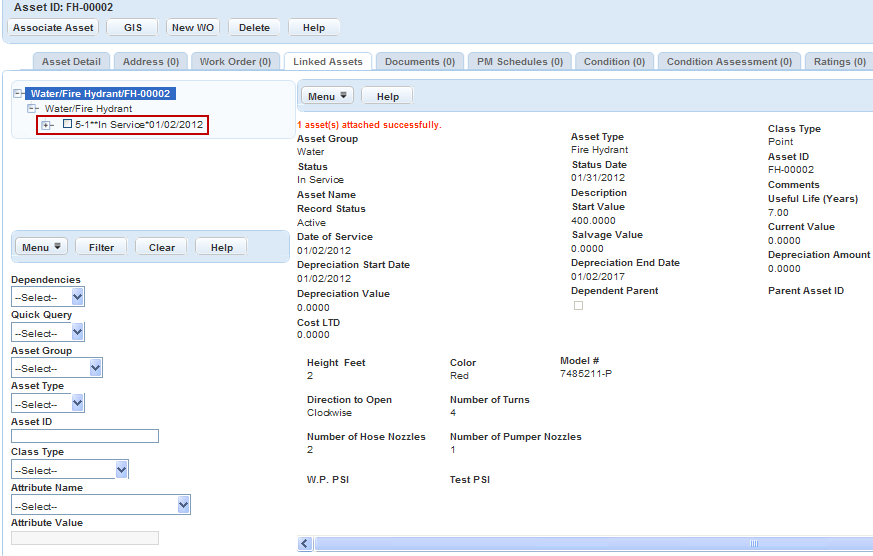Open the Menu dropdown in details panel

(328, 97)
